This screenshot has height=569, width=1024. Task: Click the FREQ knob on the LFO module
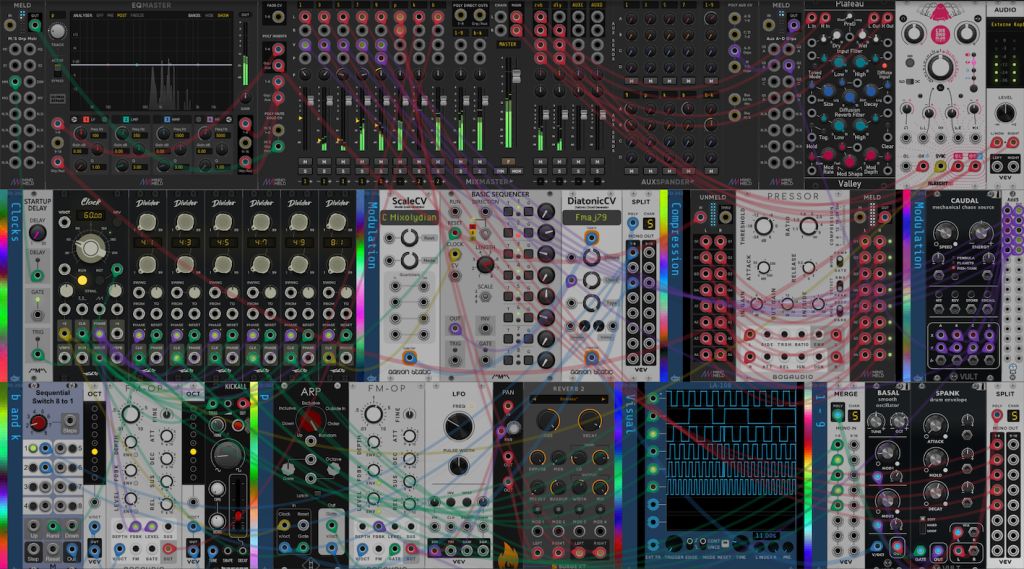pyautogui.click(x=458, y=426)
